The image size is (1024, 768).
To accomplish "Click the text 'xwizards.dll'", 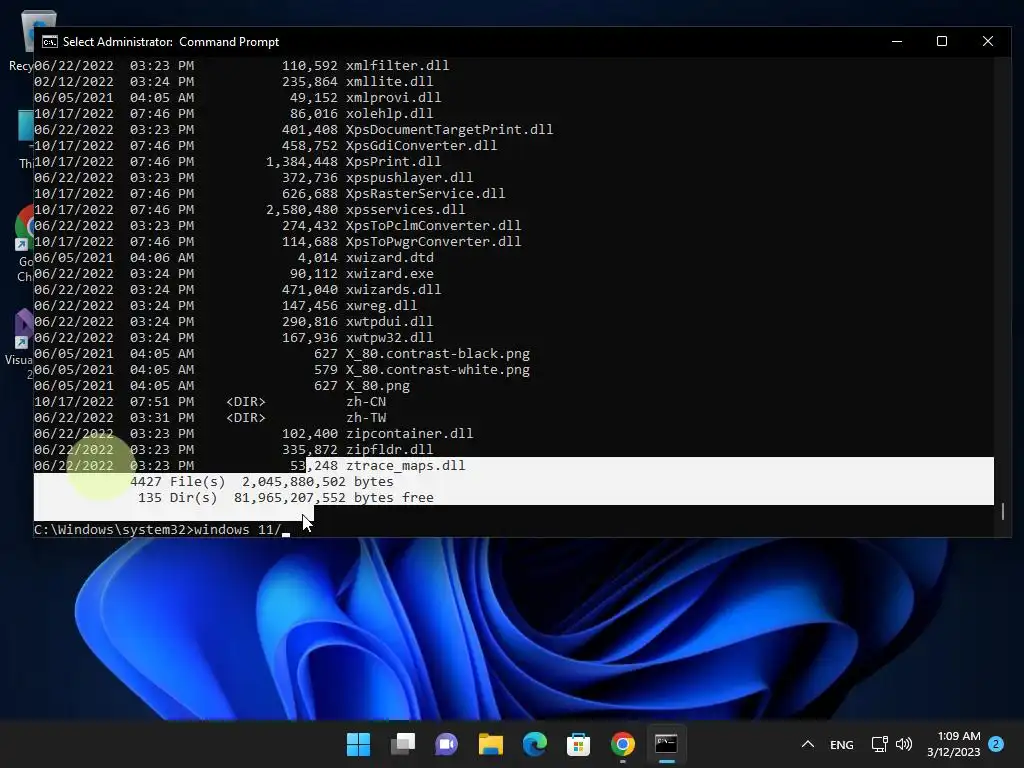I will point(393,289).
